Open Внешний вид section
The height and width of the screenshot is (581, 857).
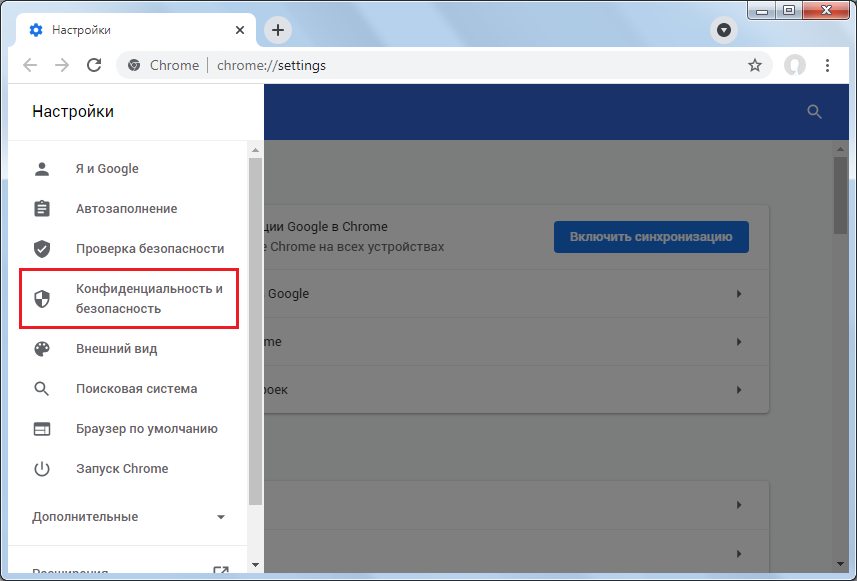pos(128,349)
